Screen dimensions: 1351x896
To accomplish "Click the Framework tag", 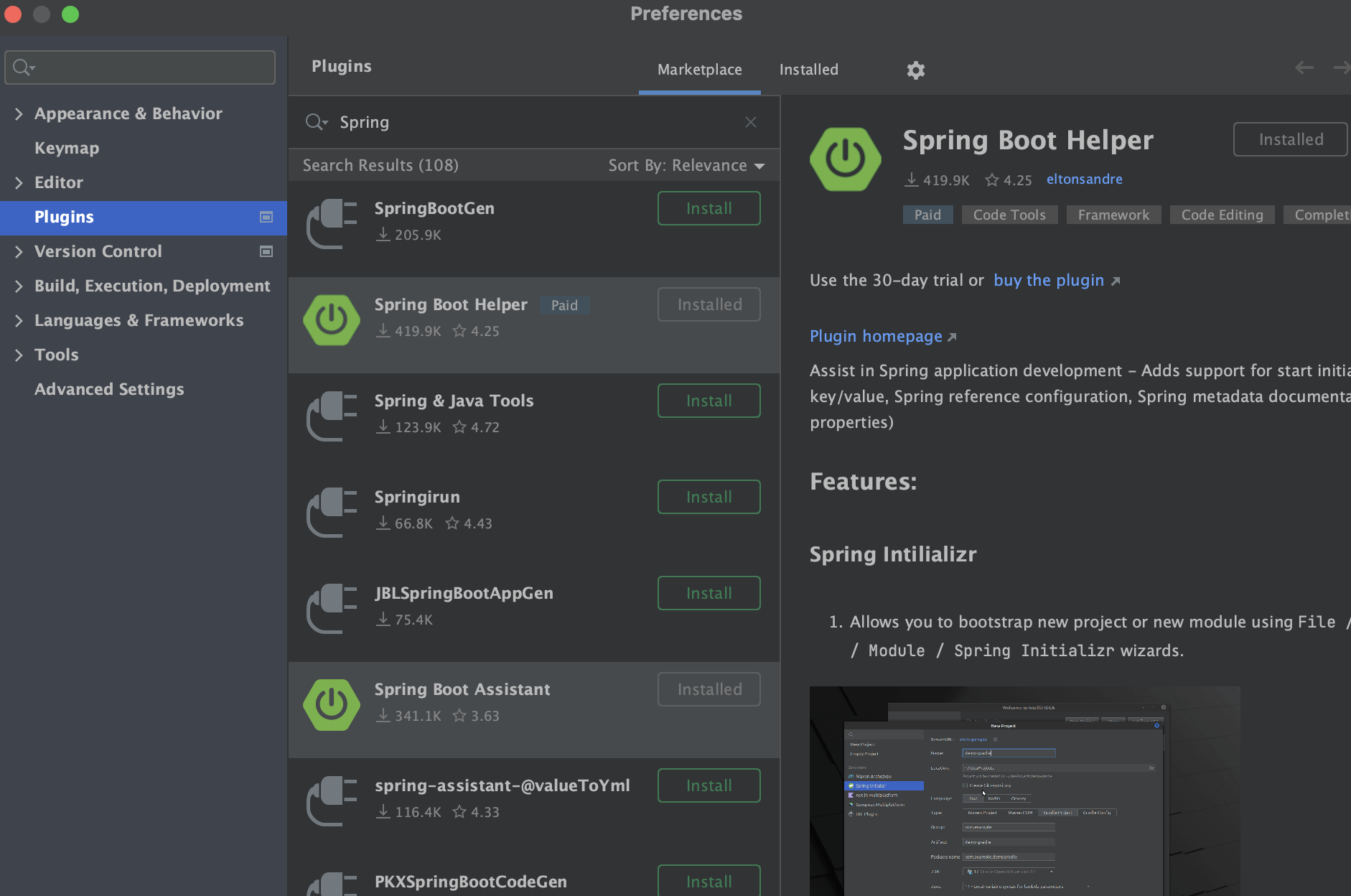I will coord(1113,215).
